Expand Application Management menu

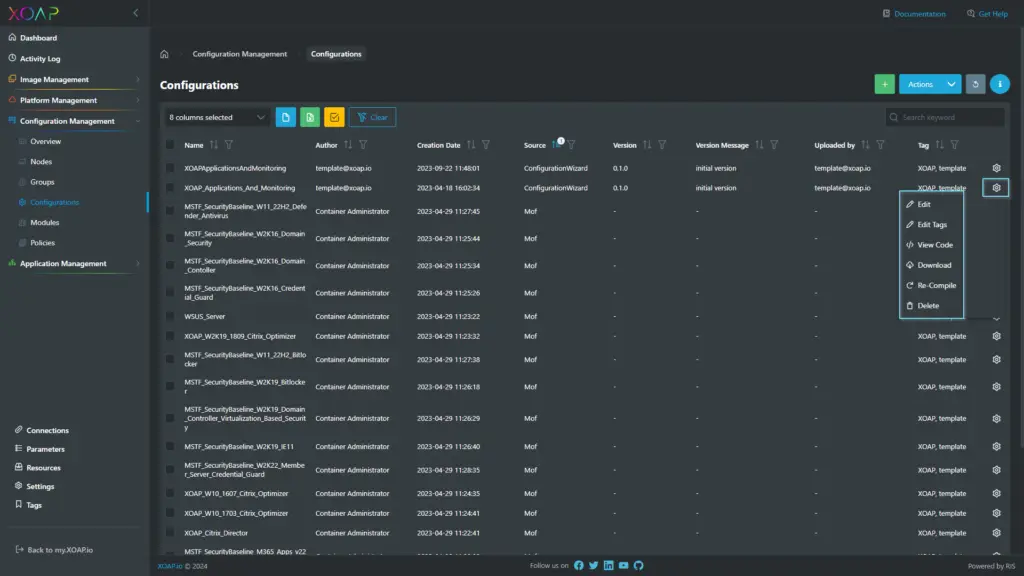click(x=74, y=264)
